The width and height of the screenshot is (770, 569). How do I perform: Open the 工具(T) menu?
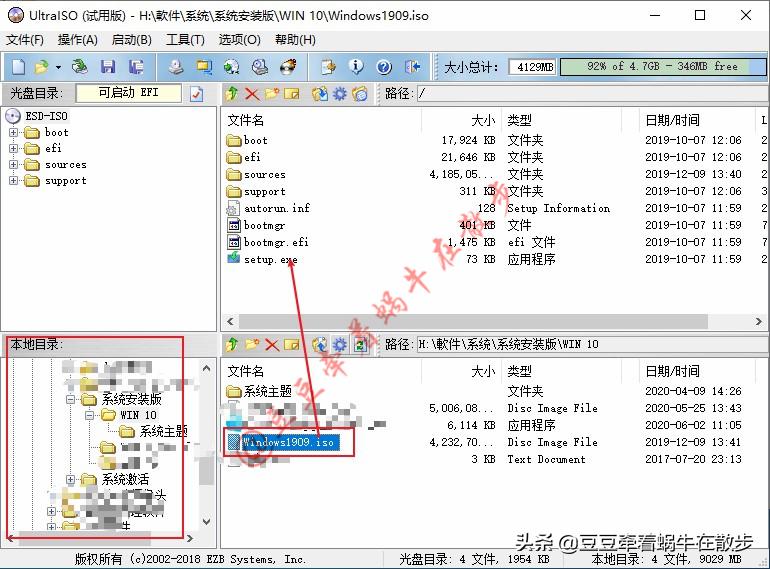pyautogui.click(x=185, y=40)
